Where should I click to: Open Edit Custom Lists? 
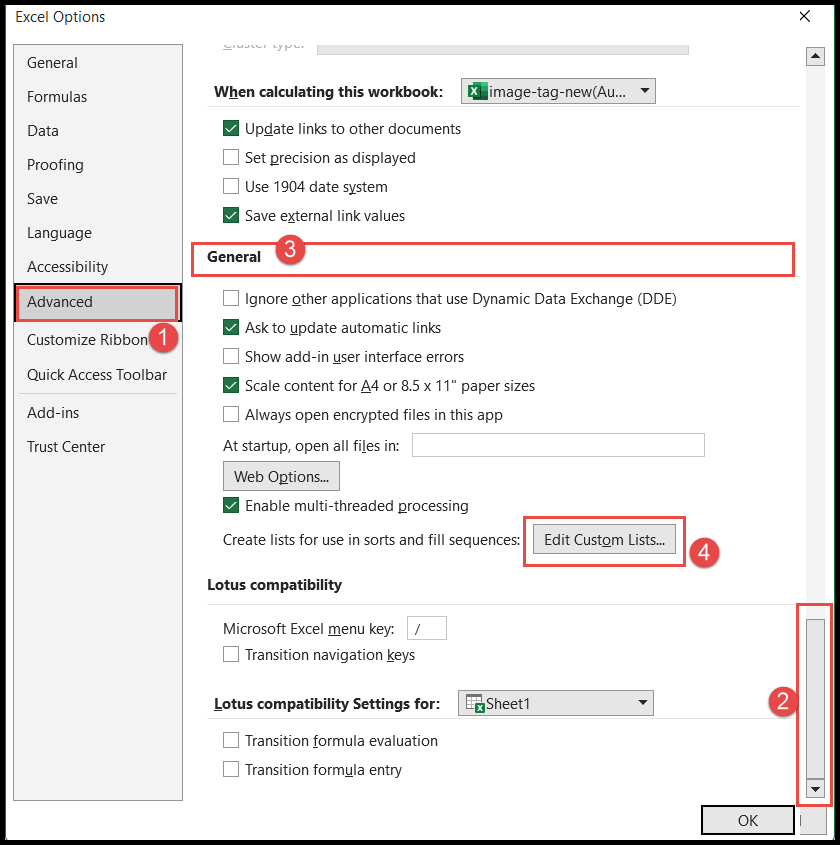coord(604,540)
